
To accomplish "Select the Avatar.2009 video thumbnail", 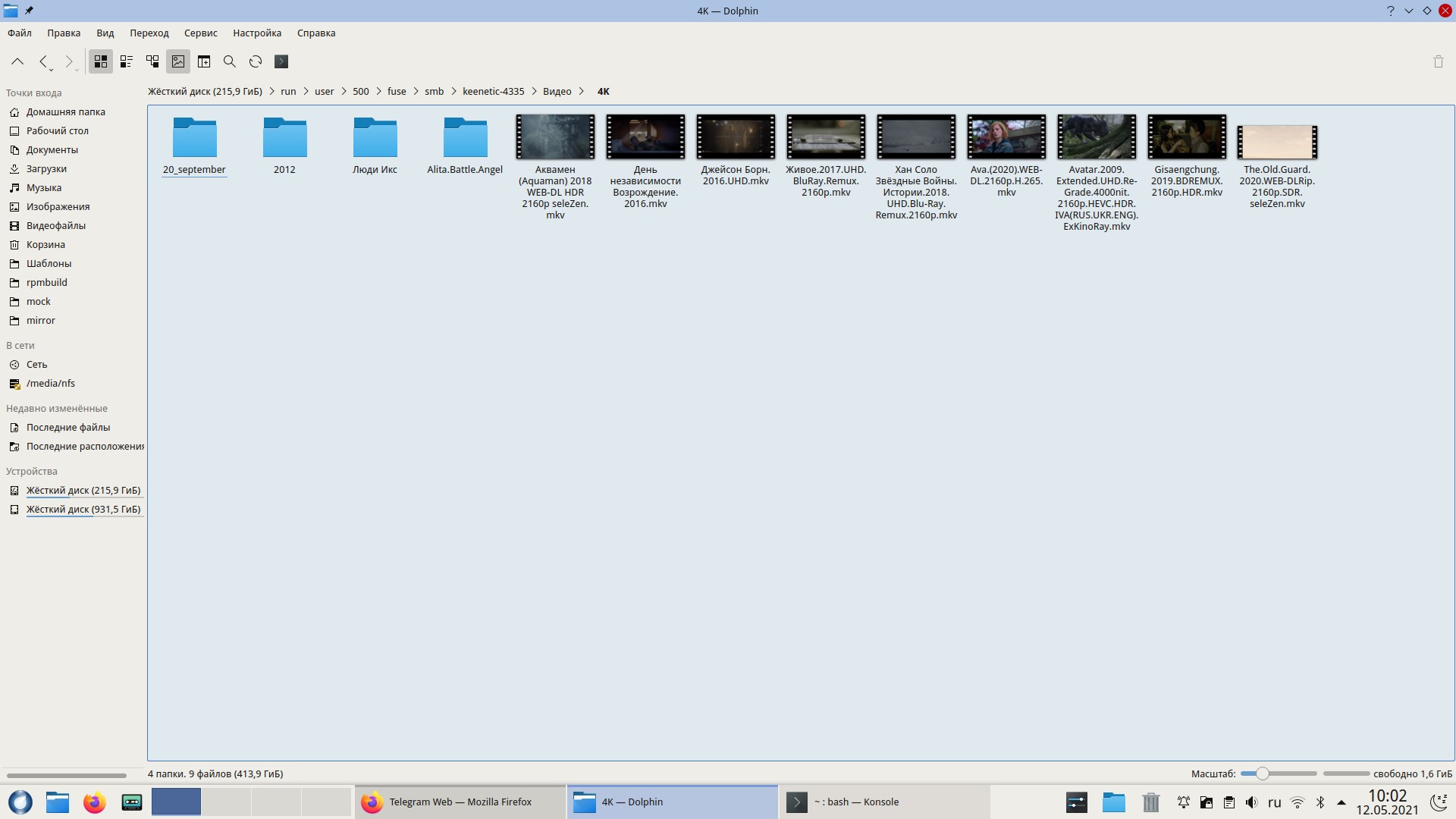I will point(1097,137).
